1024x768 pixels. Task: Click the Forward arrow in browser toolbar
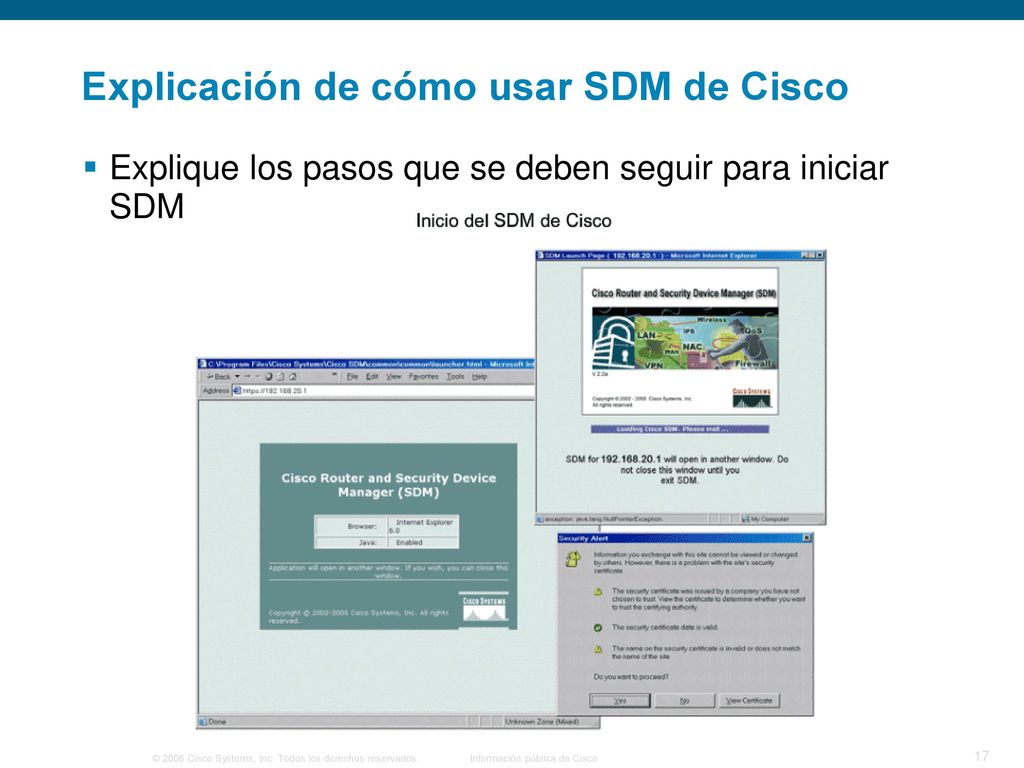(x=248, y=377)
